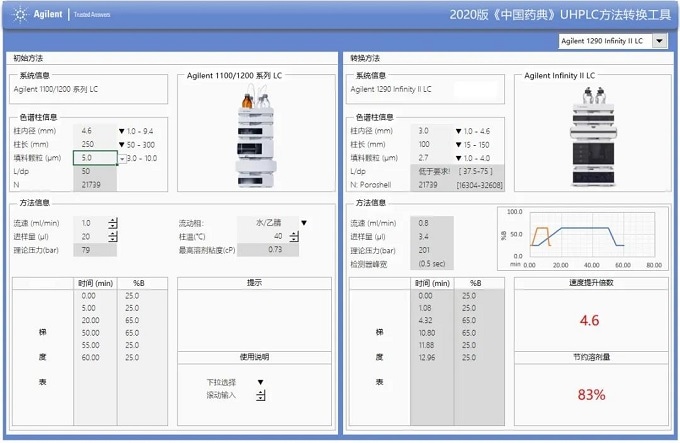Open the mobile phase 水/乙腈 dropdown
This screenshot has height=443, width=680.
(x=304, y=223)
